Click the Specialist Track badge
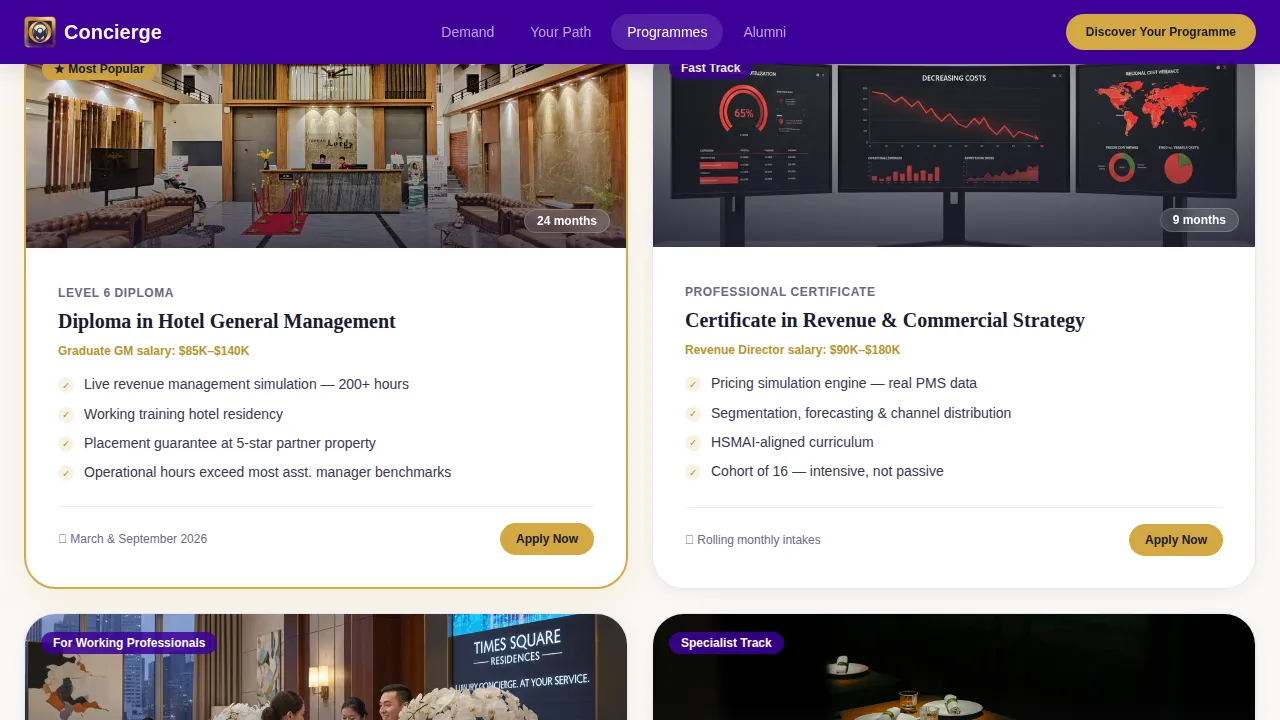The image size is (1280, 720). 726,643
